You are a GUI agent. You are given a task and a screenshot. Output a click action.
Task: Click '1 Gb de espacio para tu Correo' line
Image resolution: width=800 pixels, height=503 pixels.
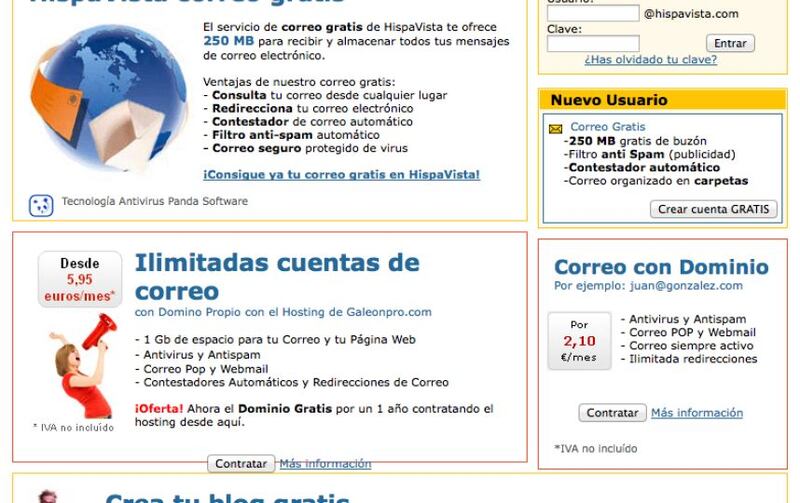point(276,340)
